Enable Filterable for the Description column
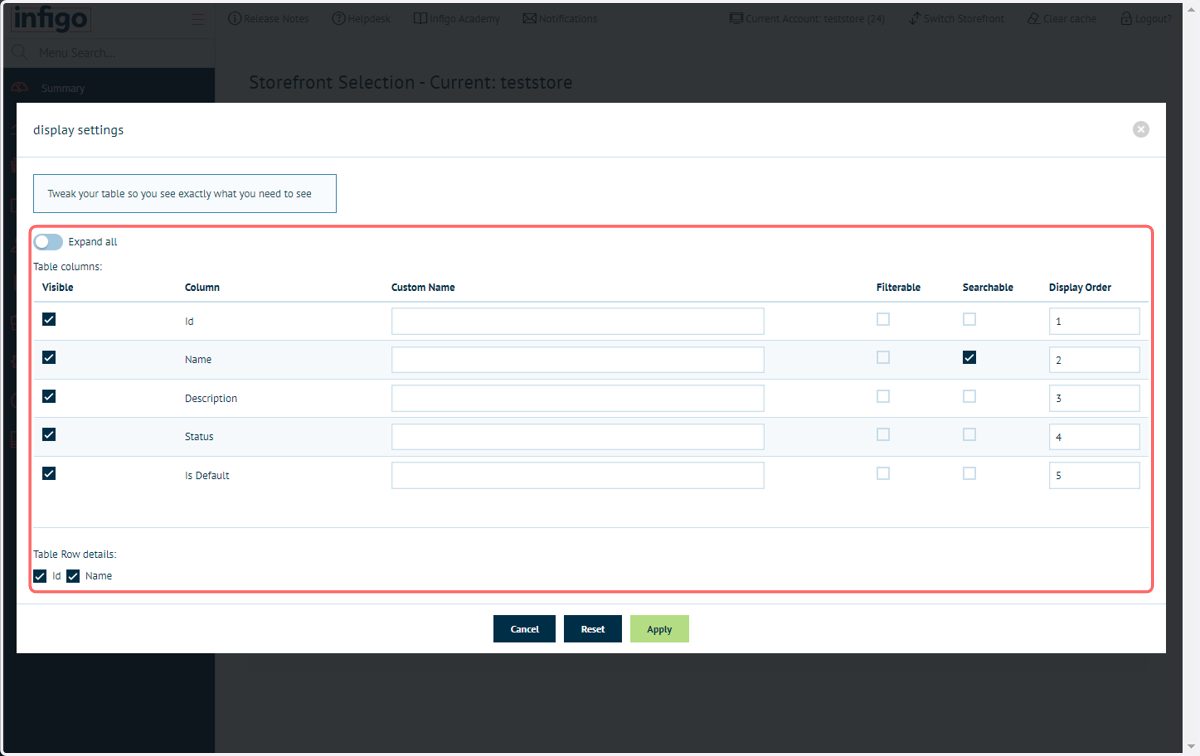Viewport: 1200px width, 756px height. [x=883, y=396]
